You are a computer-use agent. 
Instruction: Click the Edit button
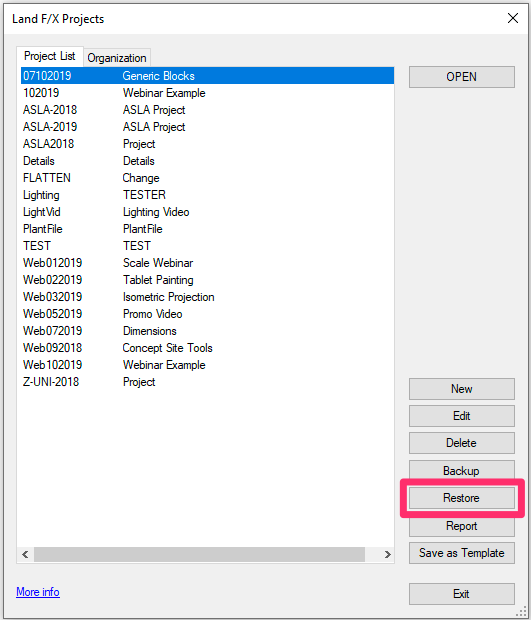pyautogui.click(x=461, y=416)
